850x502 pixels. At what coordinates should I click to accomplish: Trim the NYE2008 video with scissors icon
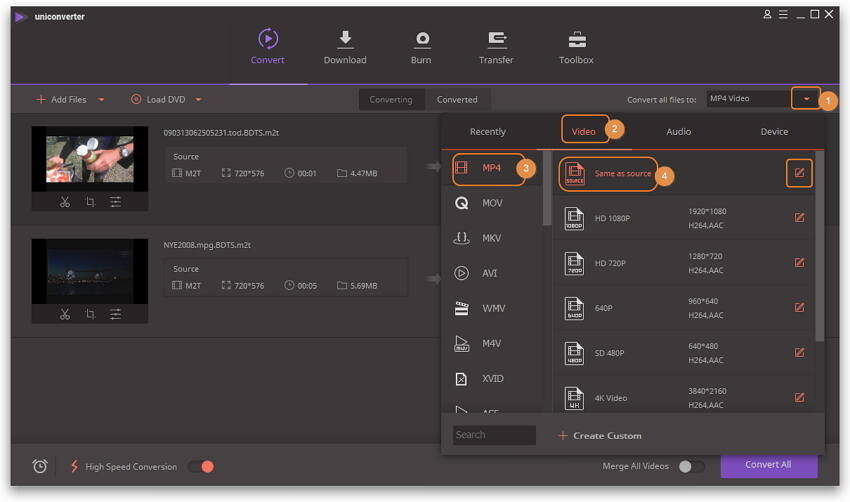point(65,314)
